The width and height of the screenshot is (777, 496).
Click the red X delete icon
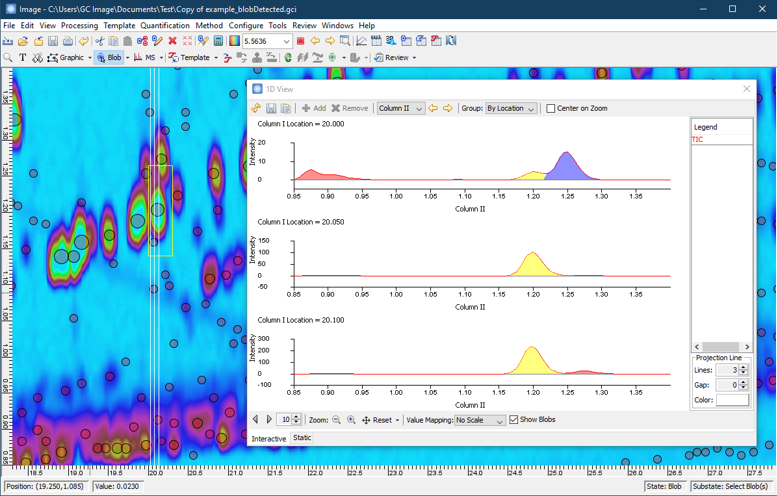pyautogui.click(x=172, y=41)
